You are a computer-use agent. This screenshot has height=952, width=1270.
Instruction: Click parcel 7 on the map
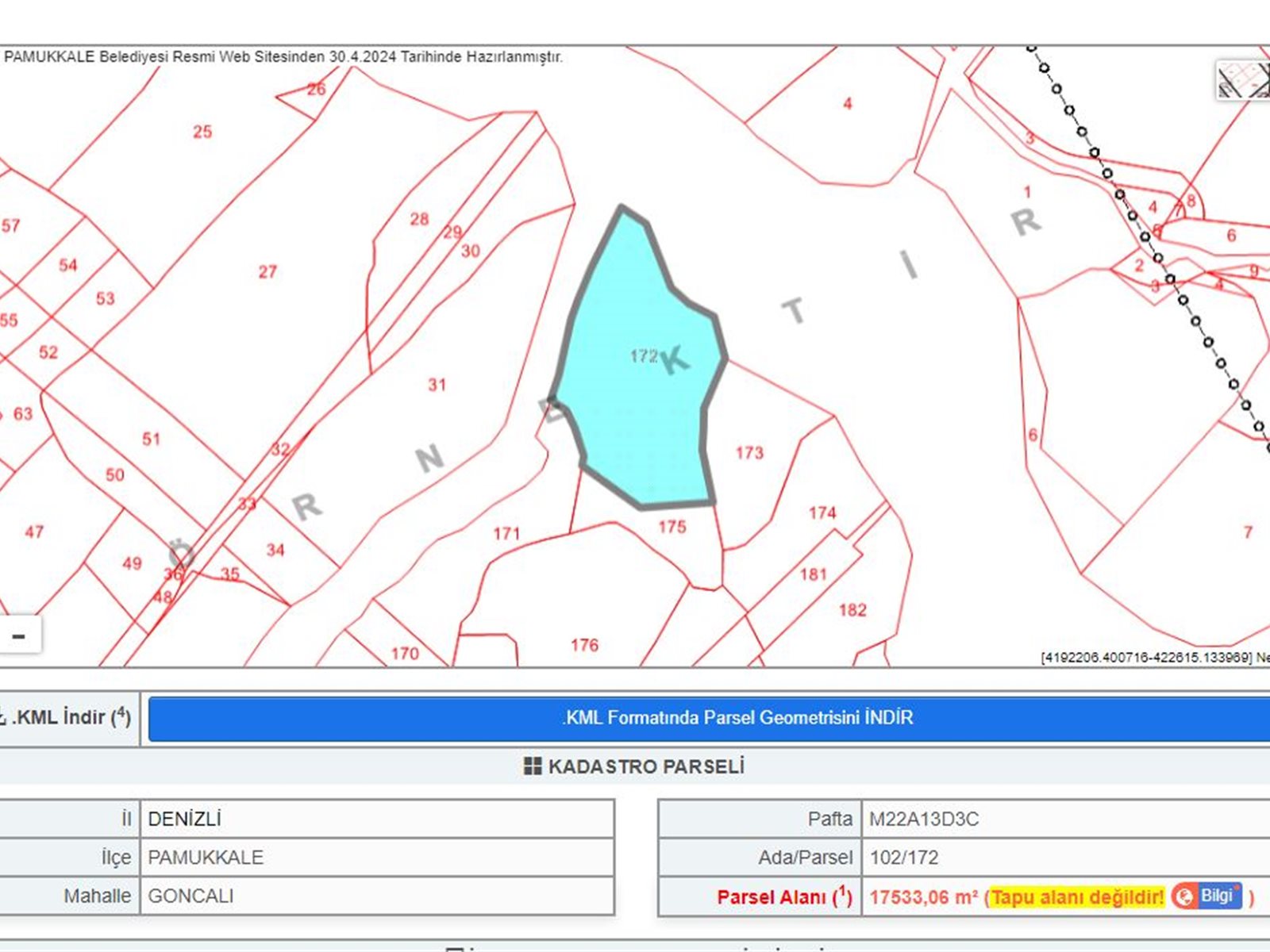tap(1247, 532)
